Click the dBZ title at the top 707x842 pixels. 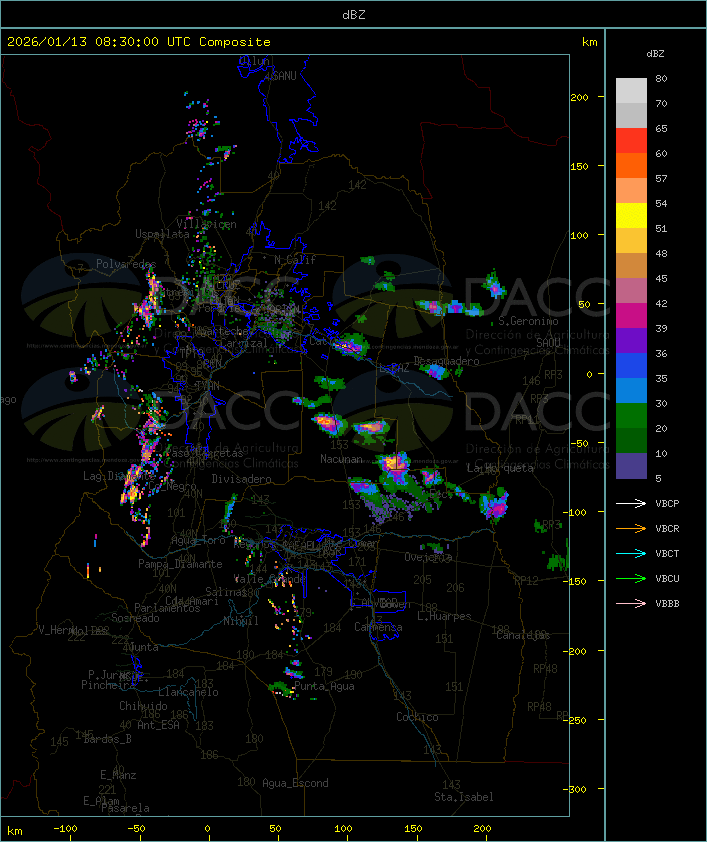click(x=353, y=14)
